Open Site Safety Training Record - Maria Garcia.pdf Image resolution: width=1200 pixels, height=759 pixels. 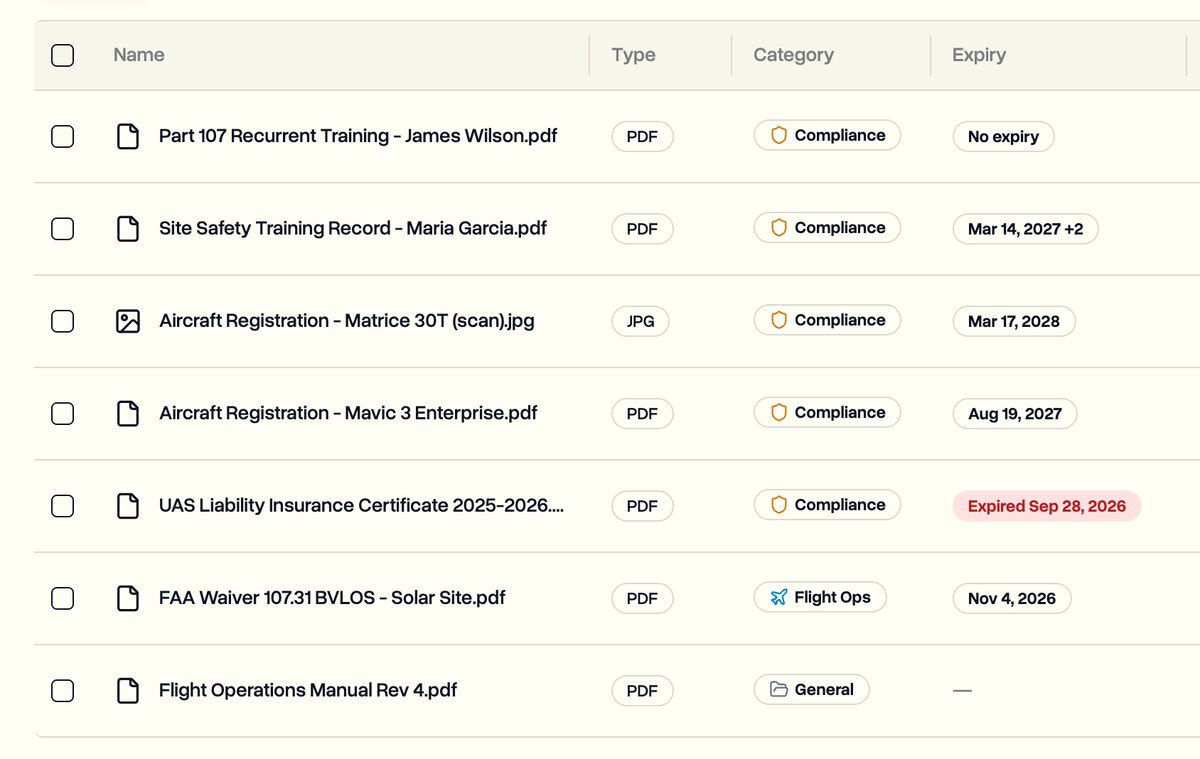pos(353,228)
